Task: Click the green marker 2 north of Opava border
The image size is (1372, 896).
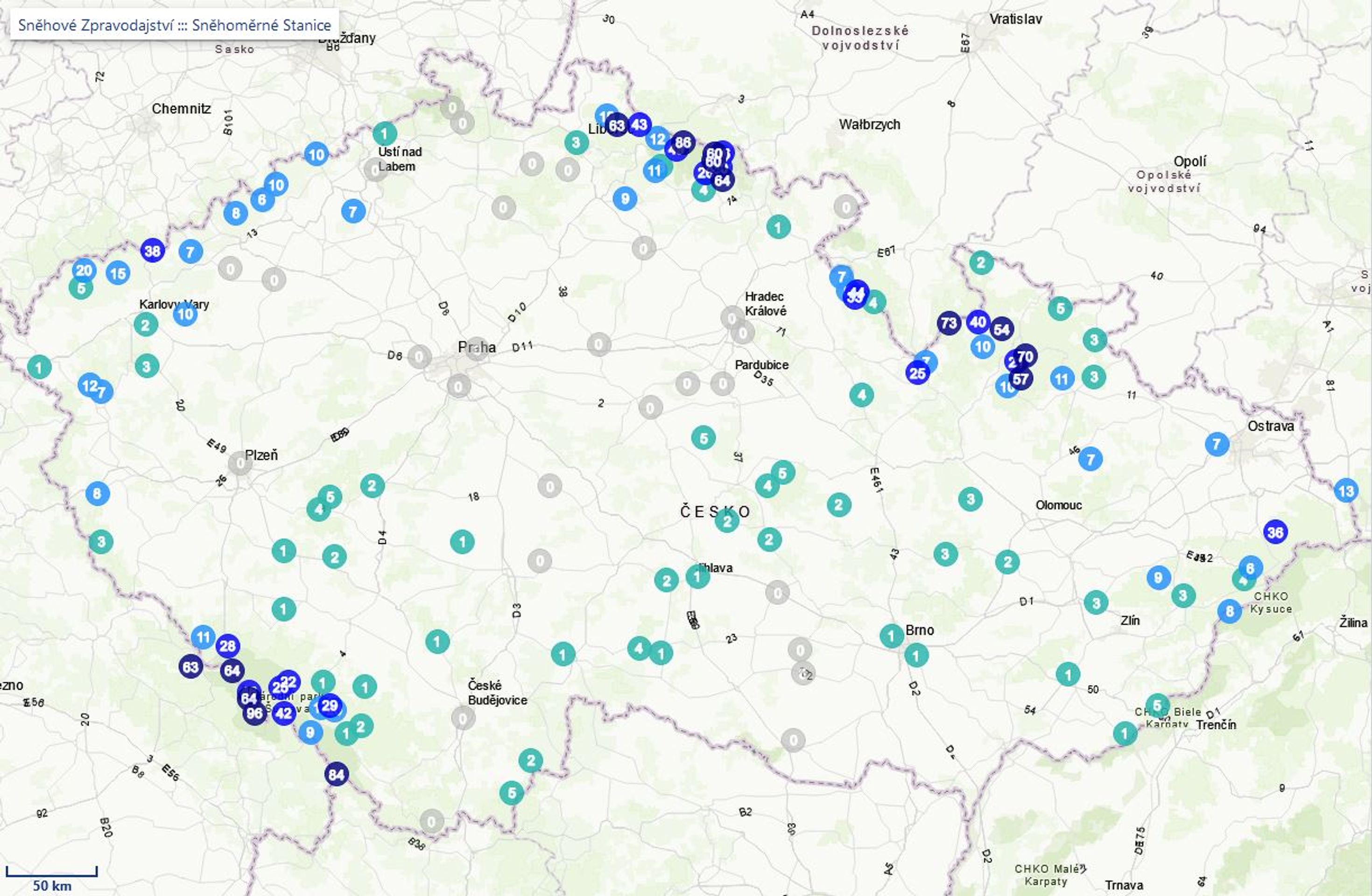Action: [x=981, y=263]
